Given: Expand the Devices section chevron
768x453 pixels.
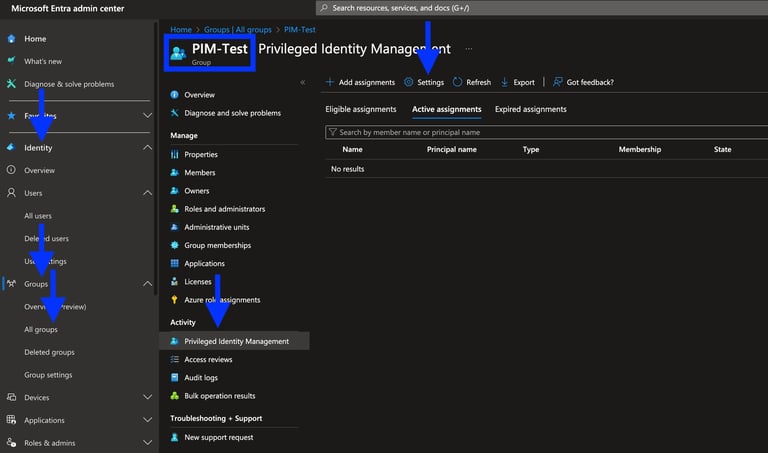Looking at the screenshot, I should (147, 397).
